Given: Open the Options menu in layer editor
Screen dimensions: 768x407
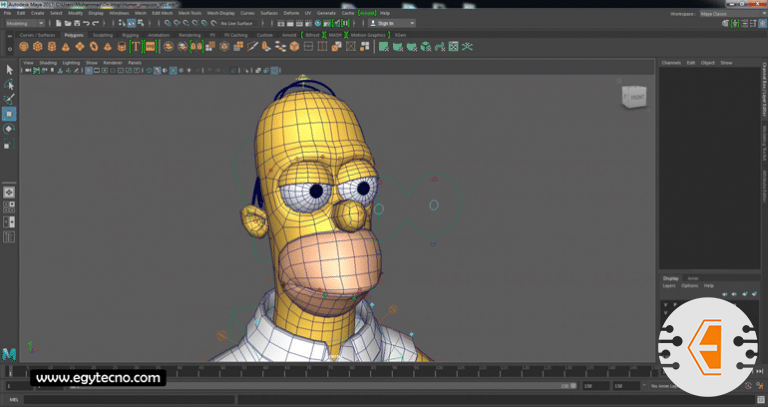Looking at the screenshot, I should 689,286.
